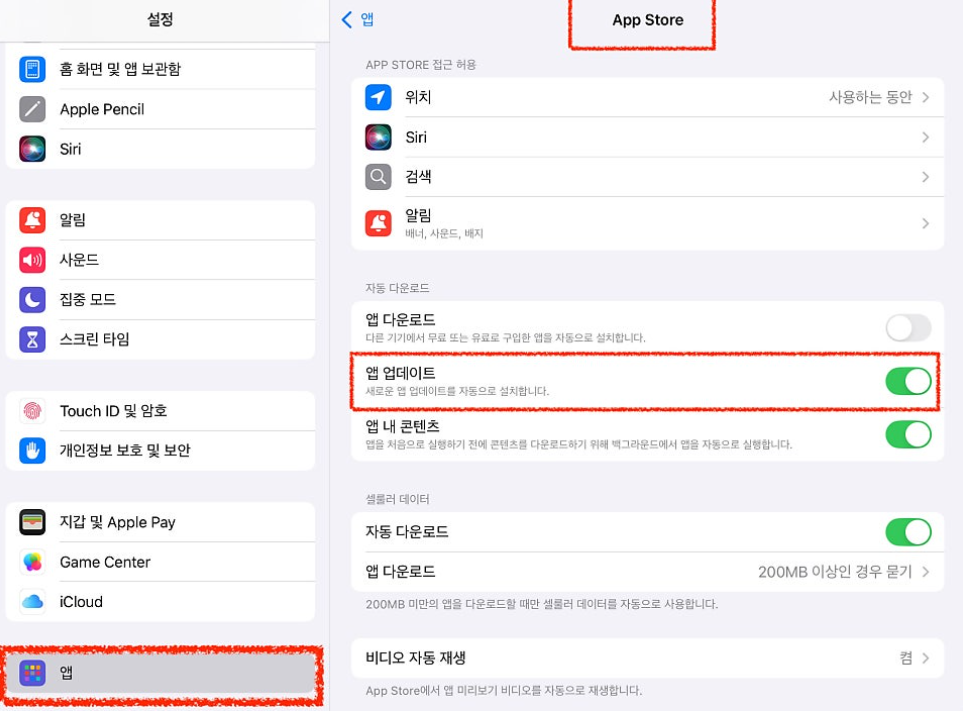Tap the 검색 magnifier icon

378,177
